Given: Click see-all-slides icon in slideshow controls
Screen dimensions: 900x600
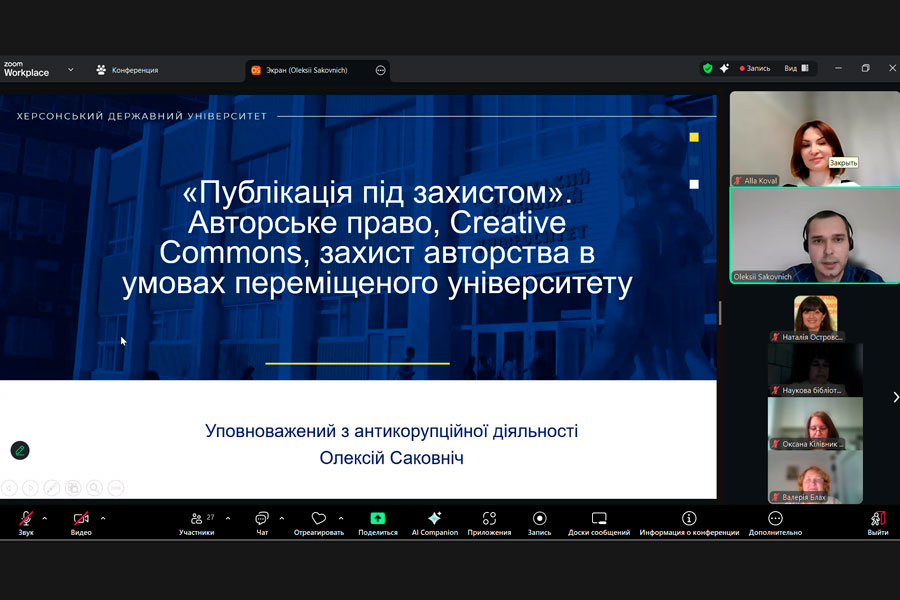Looking at the screenshot, I should click(73, 488).
